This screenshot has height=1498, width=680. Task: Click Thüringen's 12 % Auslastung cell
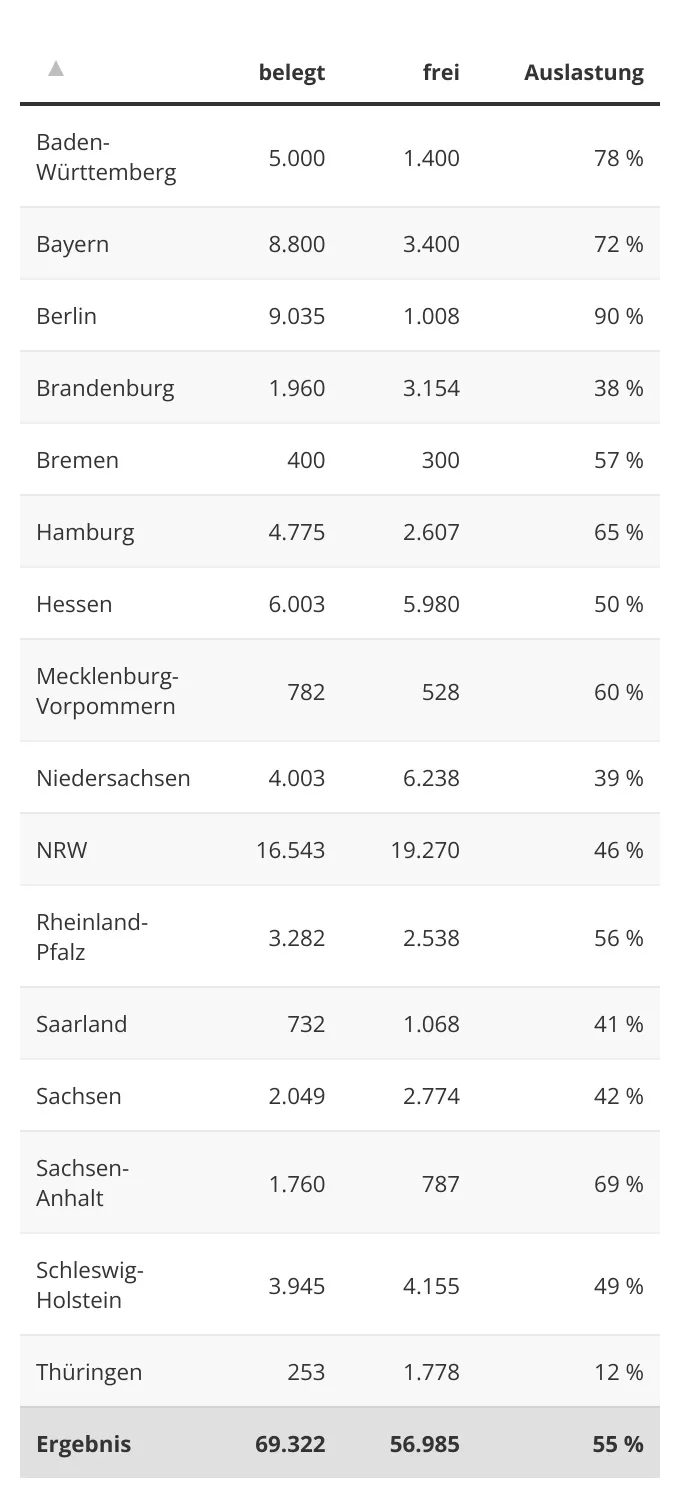click(618, 1373)
